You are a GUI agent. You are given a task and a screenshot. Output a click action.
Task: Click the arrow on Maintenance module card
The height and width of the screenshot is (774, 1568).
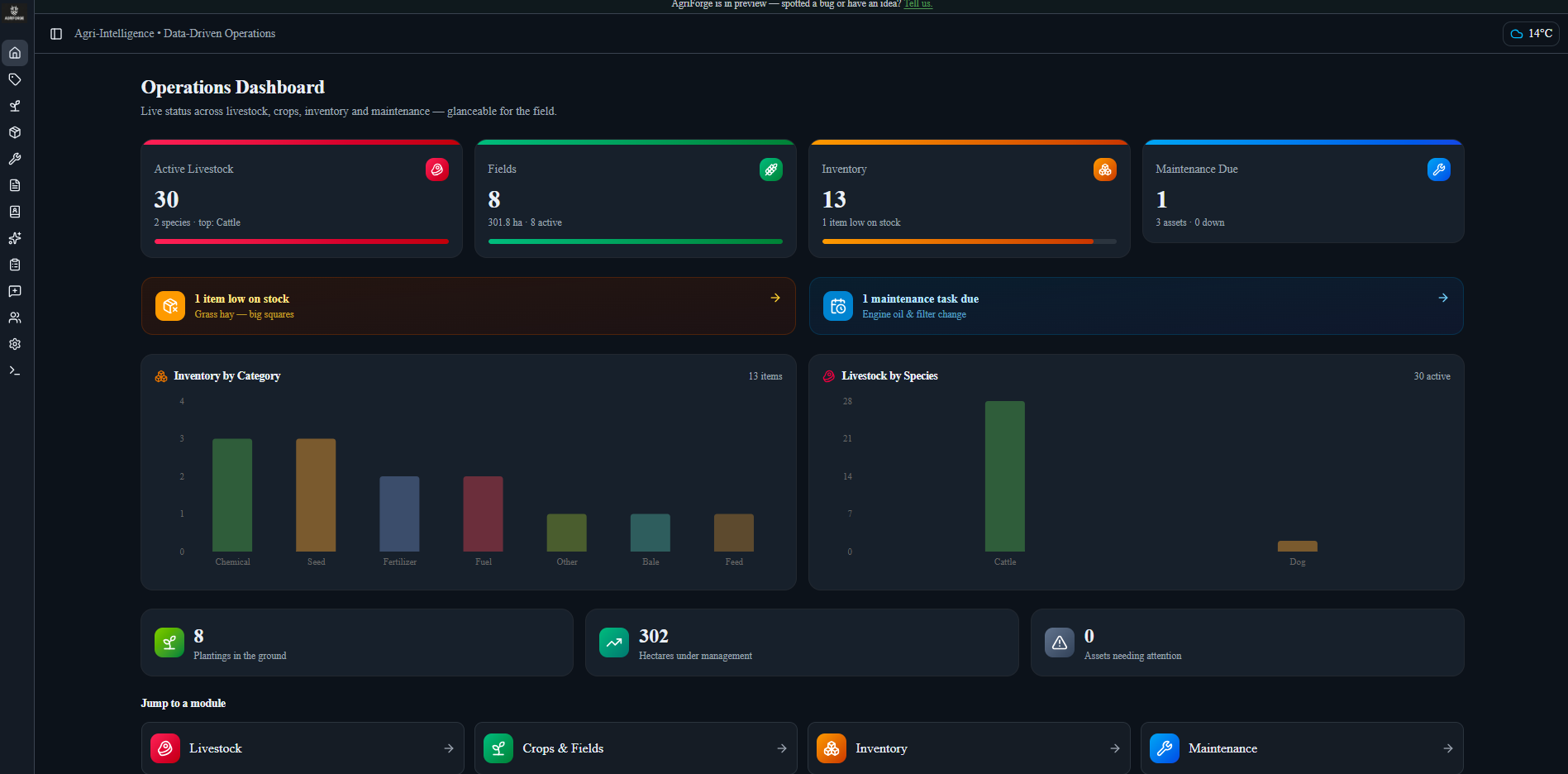(x=1448, y=748)
